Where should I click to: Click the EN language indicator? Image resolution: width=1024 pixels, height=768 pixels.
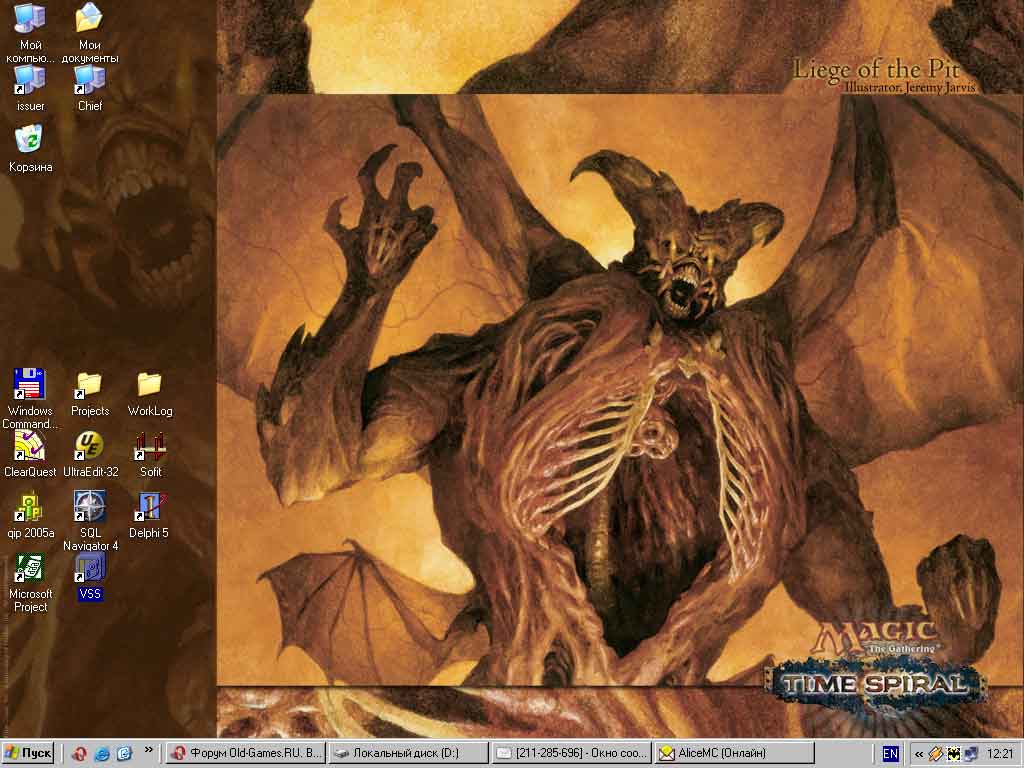(x=890, y=754)
